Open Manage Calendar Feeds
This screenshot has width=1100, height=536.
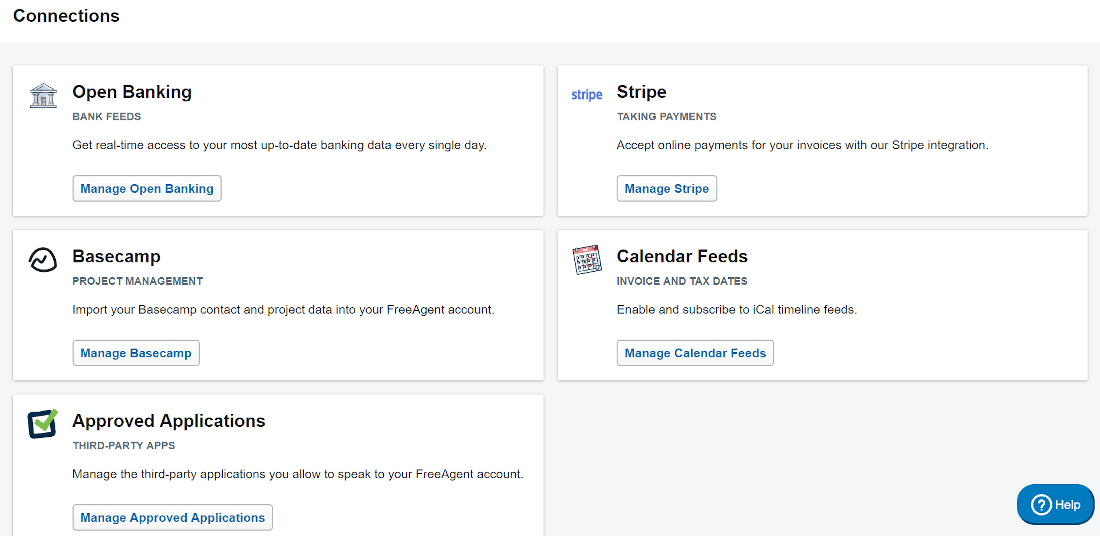pos(695,353)
